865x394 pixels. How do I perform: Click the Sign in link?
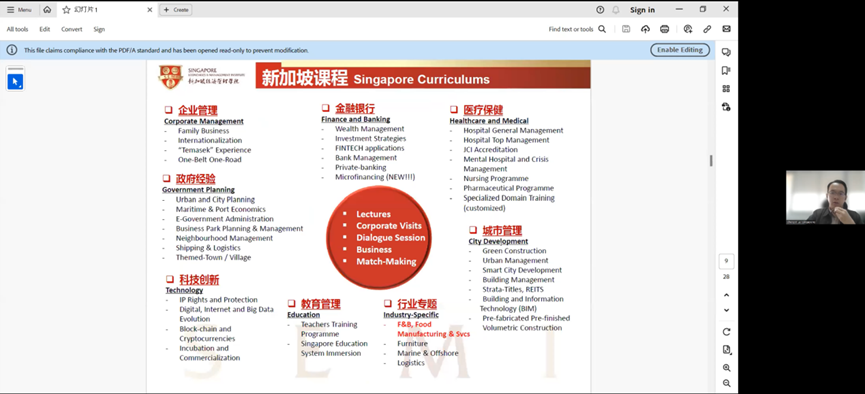click(643, 10)
